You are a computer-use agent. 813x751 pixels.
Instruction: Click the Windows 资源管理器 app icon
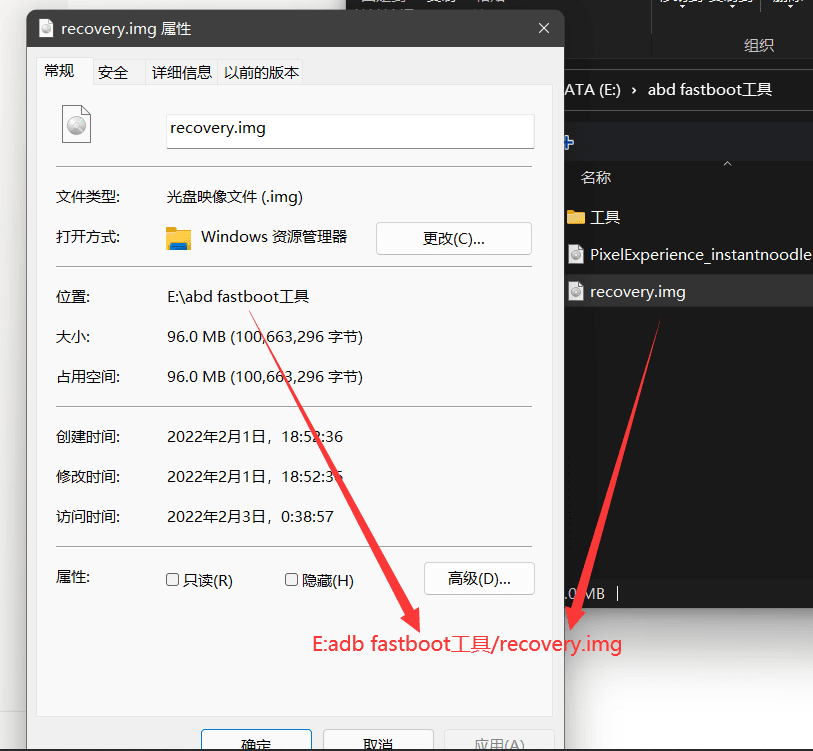coord(178,238)
